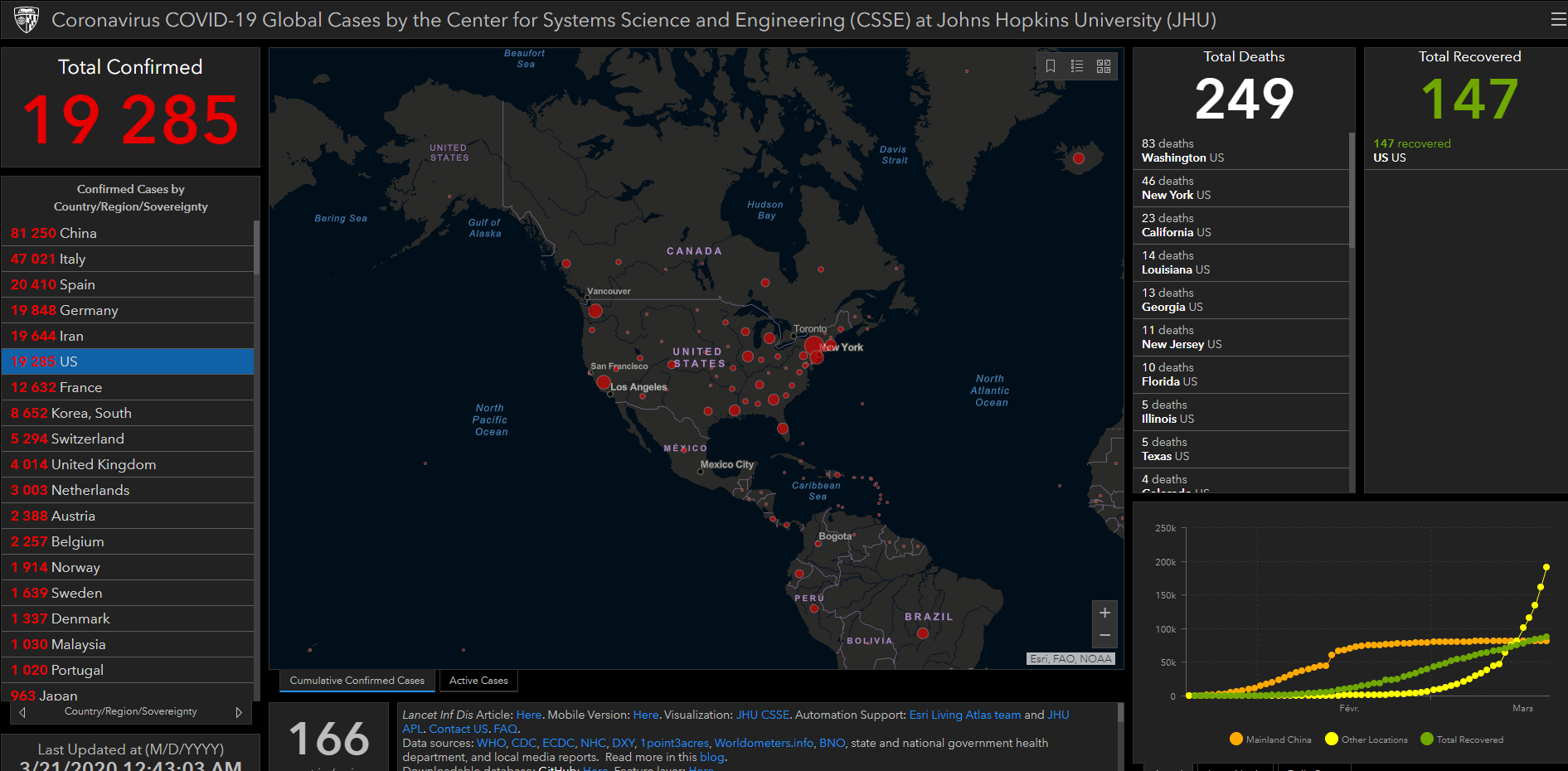Switch to the Cumulative Confirmed Cases tab
The width and height of the screenshot is (1568, 771).
pos(357,680)
